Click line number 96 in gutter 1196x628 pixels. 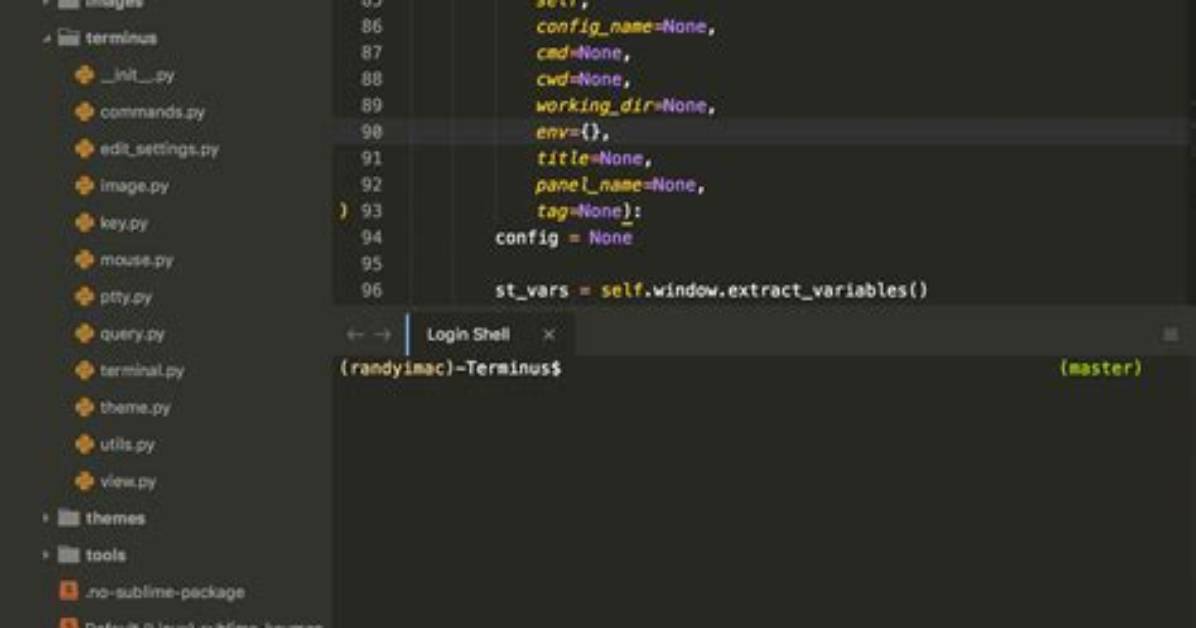pos(371,290)
